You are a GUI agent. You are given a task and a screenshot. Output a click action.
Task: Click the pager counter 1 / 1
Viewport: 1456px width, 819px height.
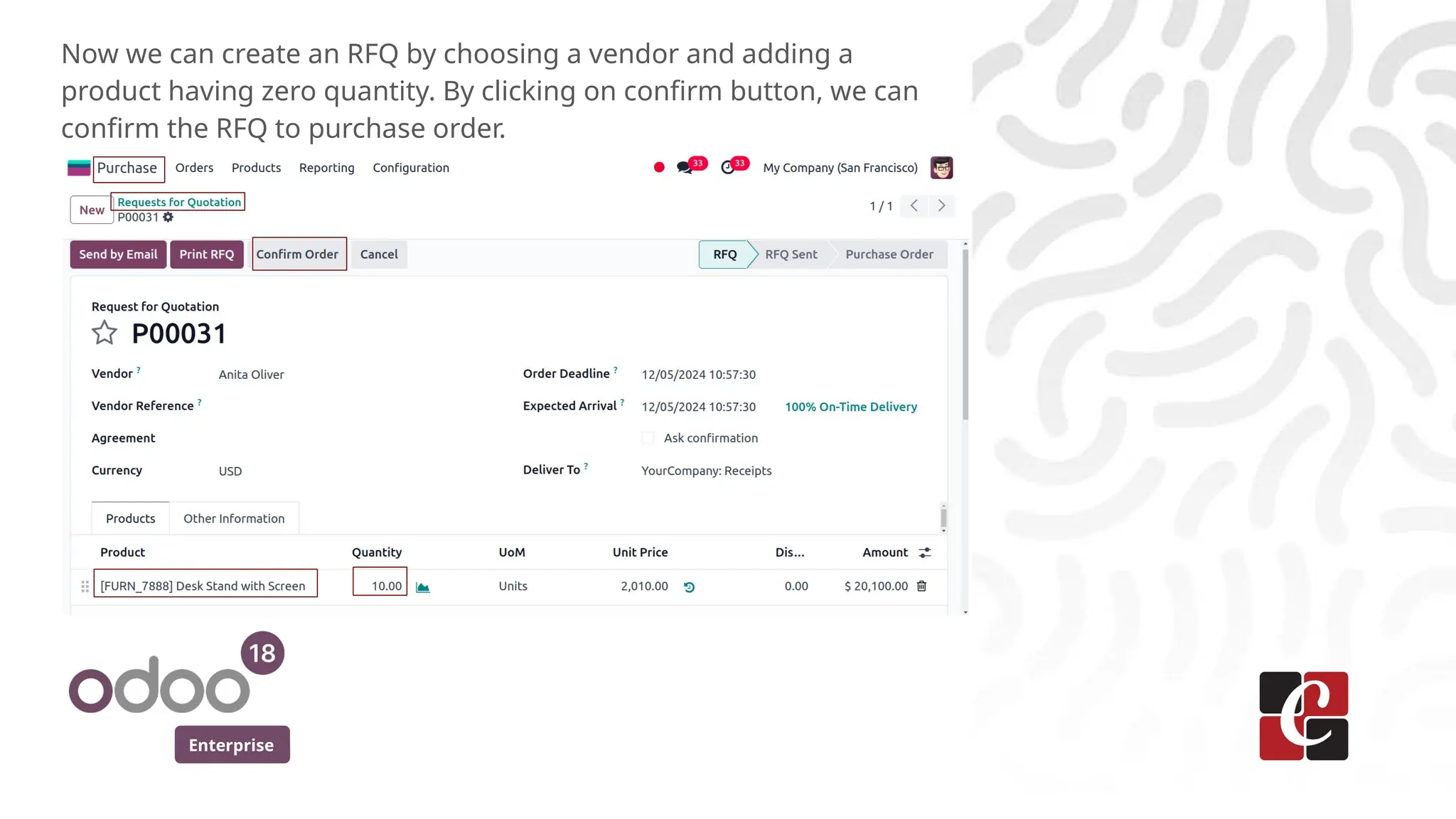click(881, 206)
